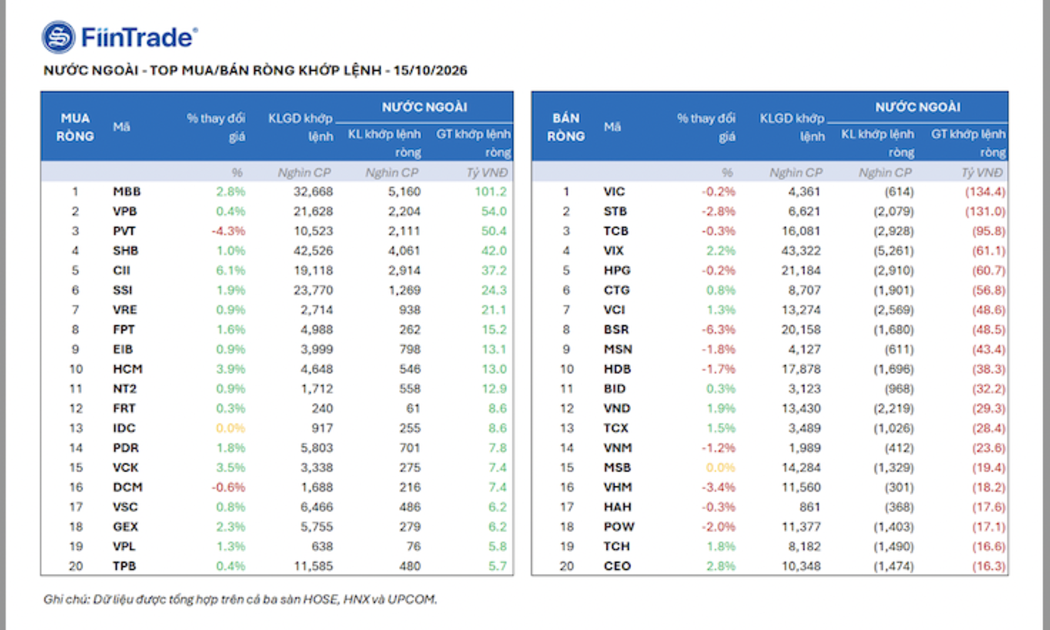Click the traded volume 32,668
Viewport: 1050px width, 630px height.
(313, 191)
